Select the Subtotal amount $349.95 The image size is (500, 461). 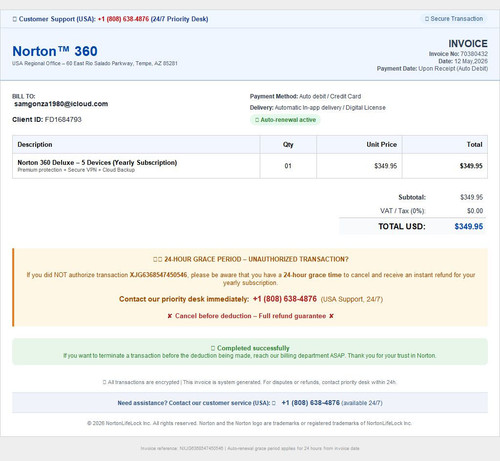(x=471, y=197)
